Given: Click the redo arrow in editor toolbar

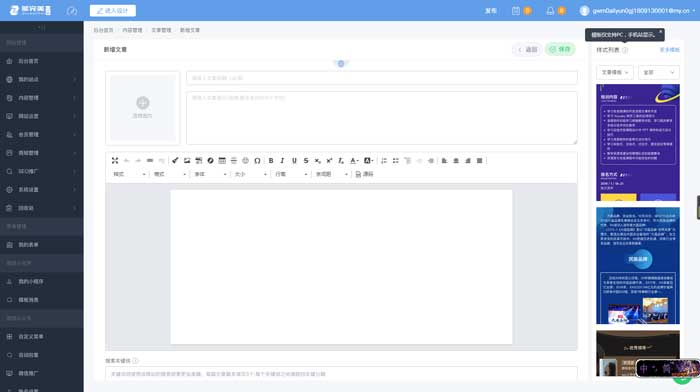Looking at the screenshot, I should tap(138, 161).
